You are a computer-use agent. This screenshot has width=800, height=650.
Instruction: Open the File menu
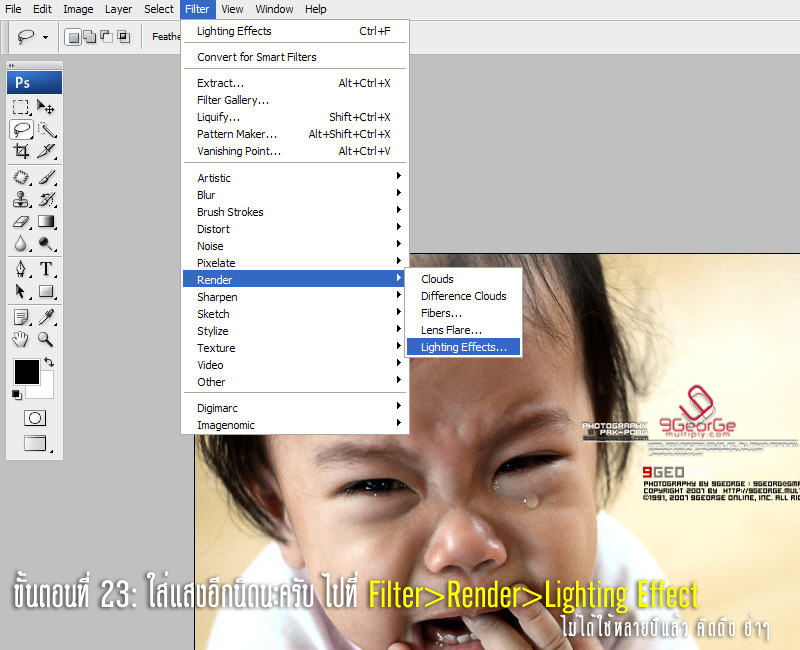(13, 9)
